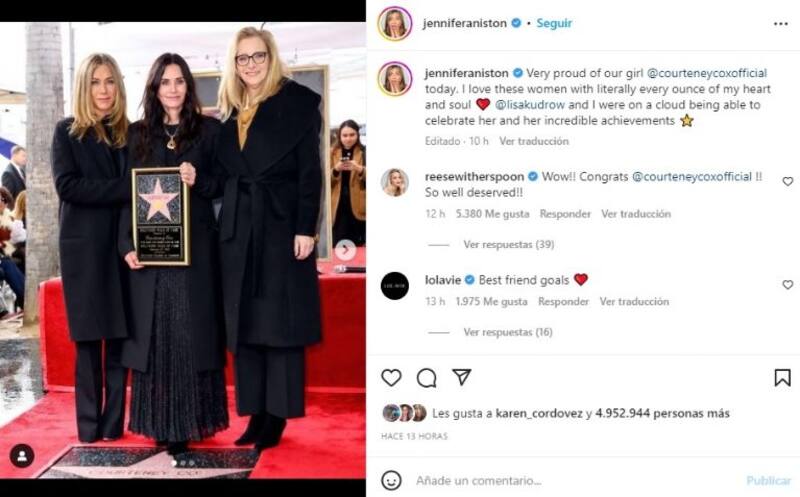Viewport: 800px width, 497px height.
Task: Share the post with the paper plane icon
Action: tap(461, 377)
